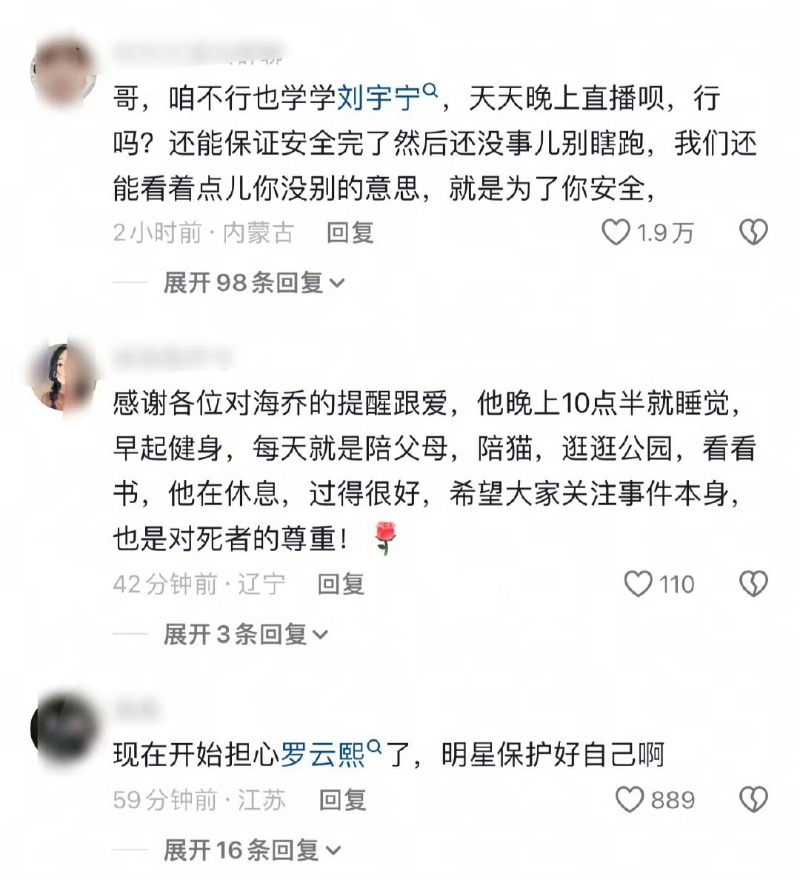Open second commenter's avatar profile
This screenshot has height=880, width=800.
coord(63,377)
